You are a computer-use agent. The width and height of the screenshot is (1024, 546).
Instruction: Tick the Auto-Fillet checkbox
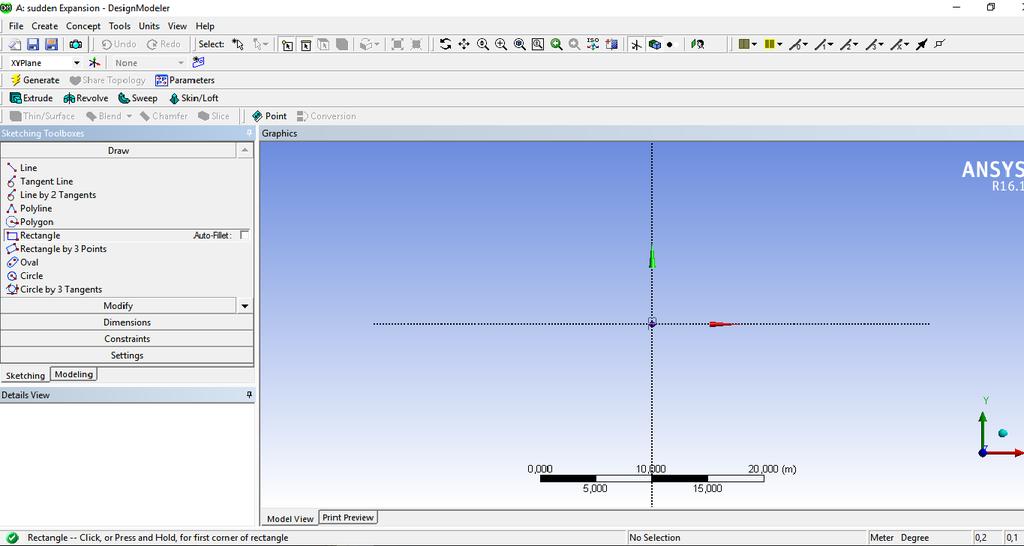click(244, 235)
